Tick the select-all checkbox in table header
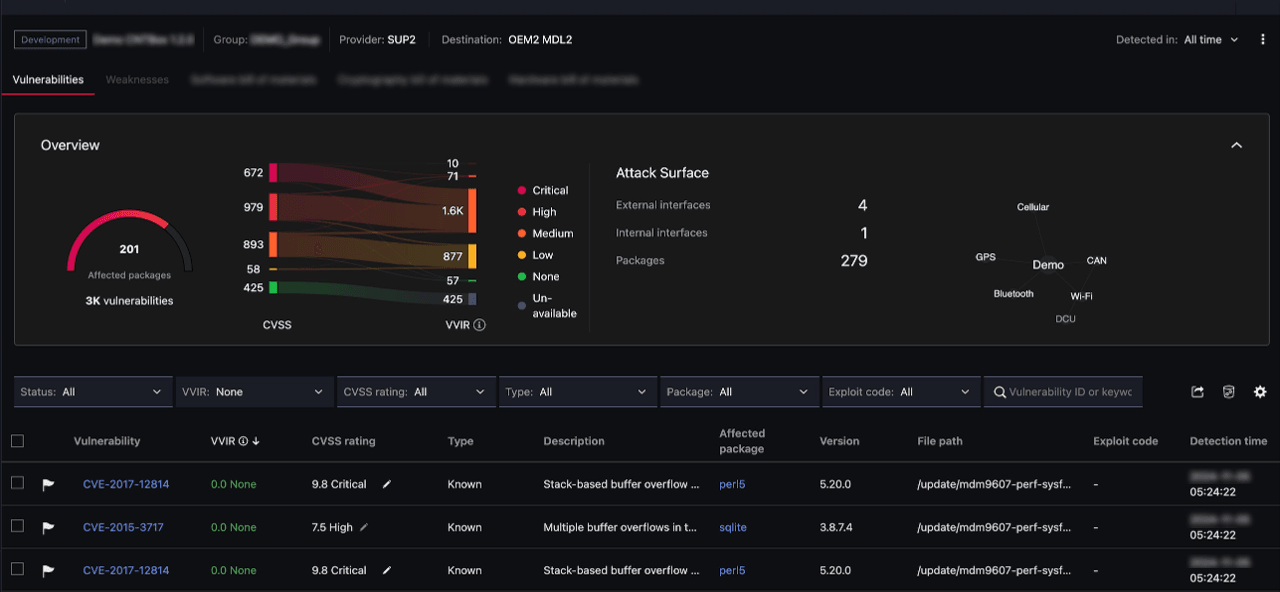1280x592 pixels. 17,441
